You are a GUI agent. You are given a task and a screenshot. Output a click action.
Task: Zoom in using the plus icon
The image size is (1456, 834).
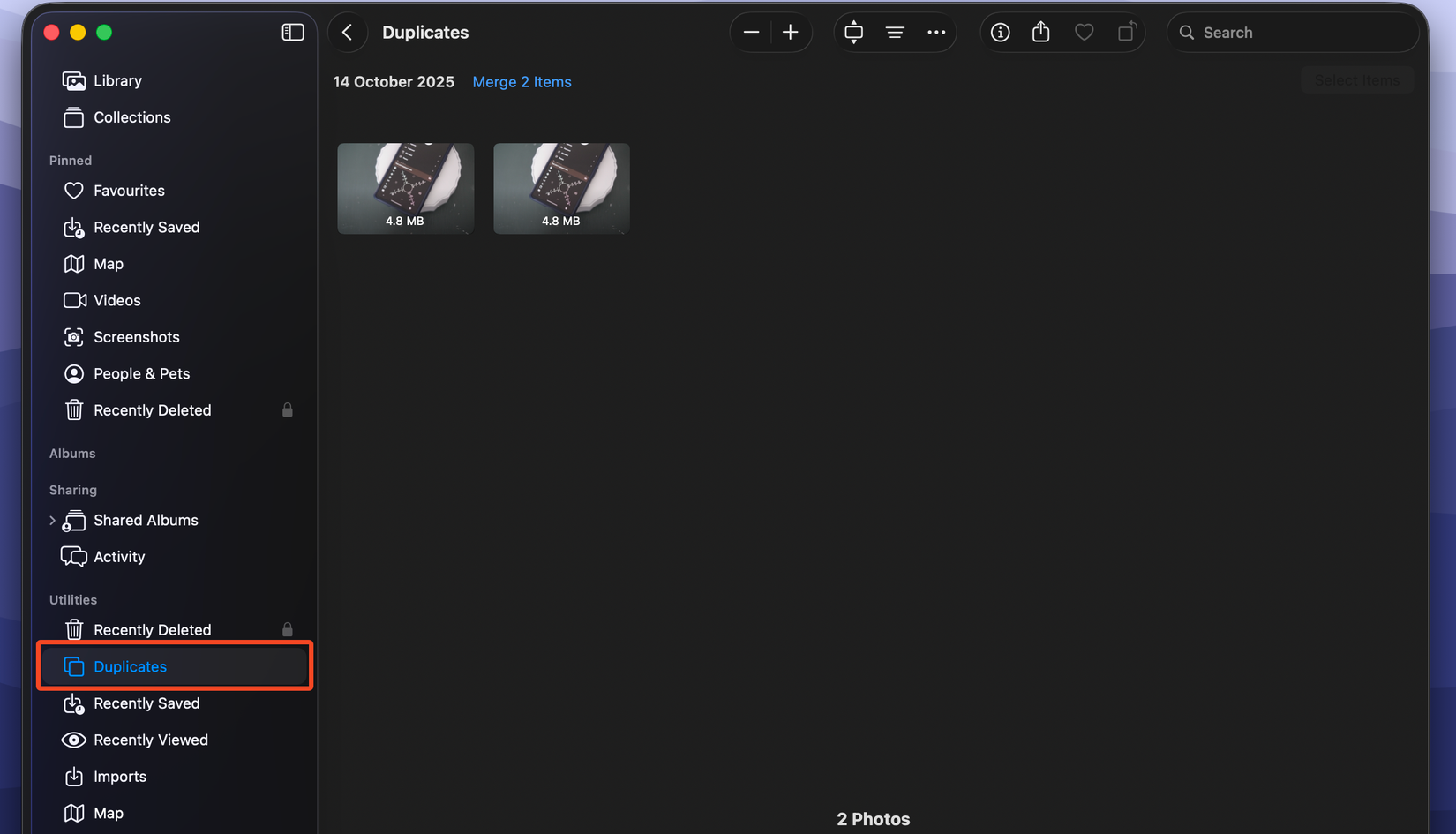tap(790, 32)
